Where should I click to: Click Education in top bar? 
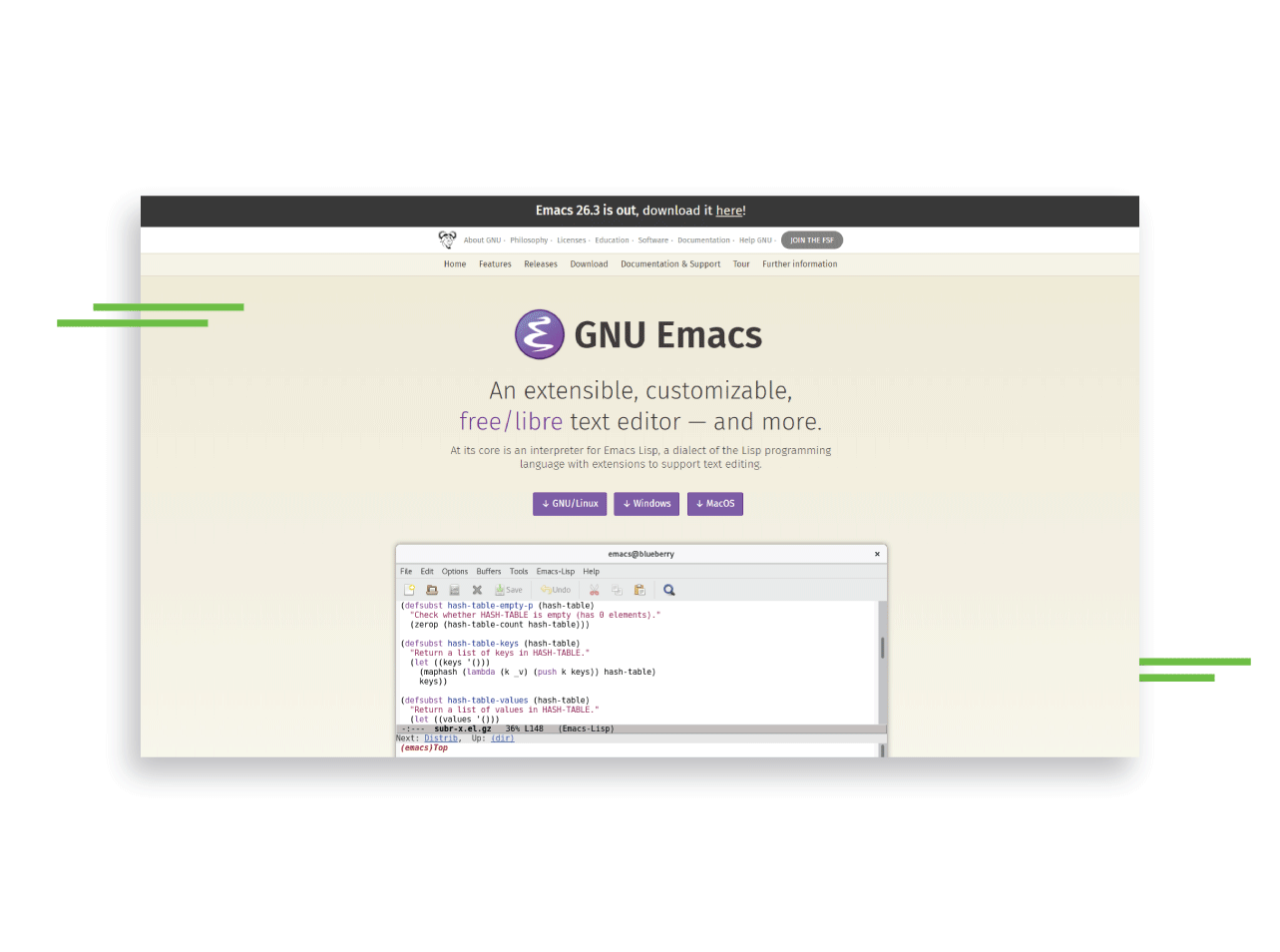(x=612, y=240)
